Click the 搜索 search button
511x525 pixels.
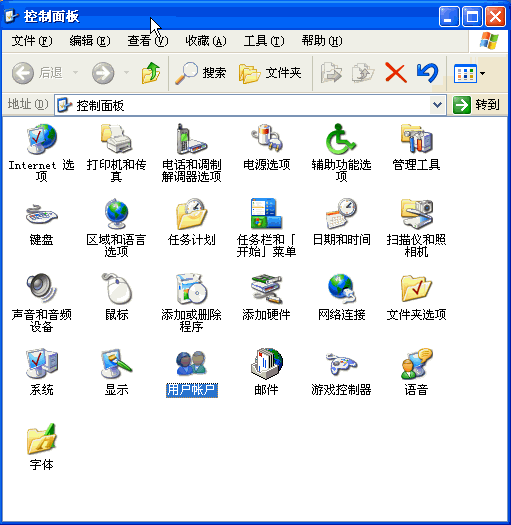point(201,73)
